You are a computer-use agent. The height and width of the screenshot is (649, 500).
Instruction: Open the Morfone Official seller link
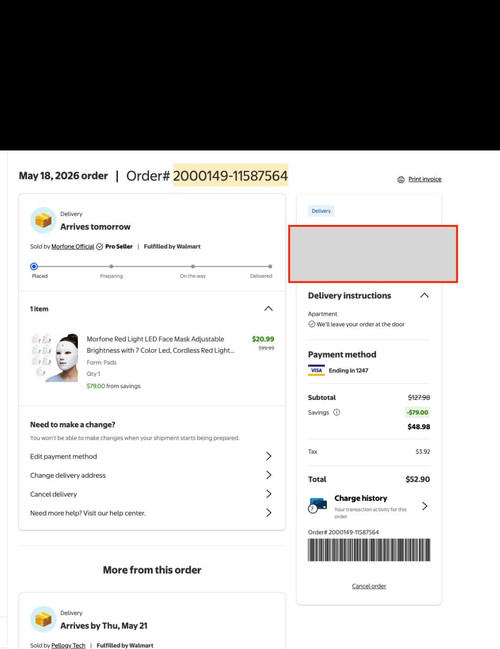(72, 246)
